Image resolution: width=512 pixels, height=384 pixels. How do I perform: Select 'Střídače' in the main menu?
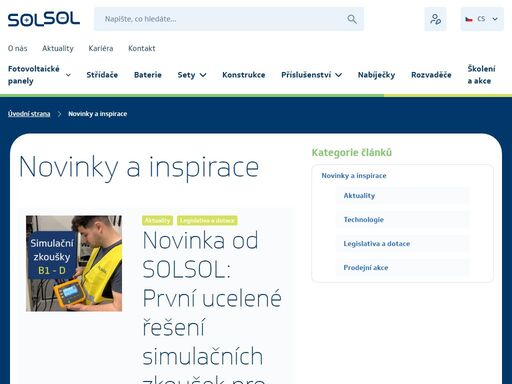coord(102,75)
